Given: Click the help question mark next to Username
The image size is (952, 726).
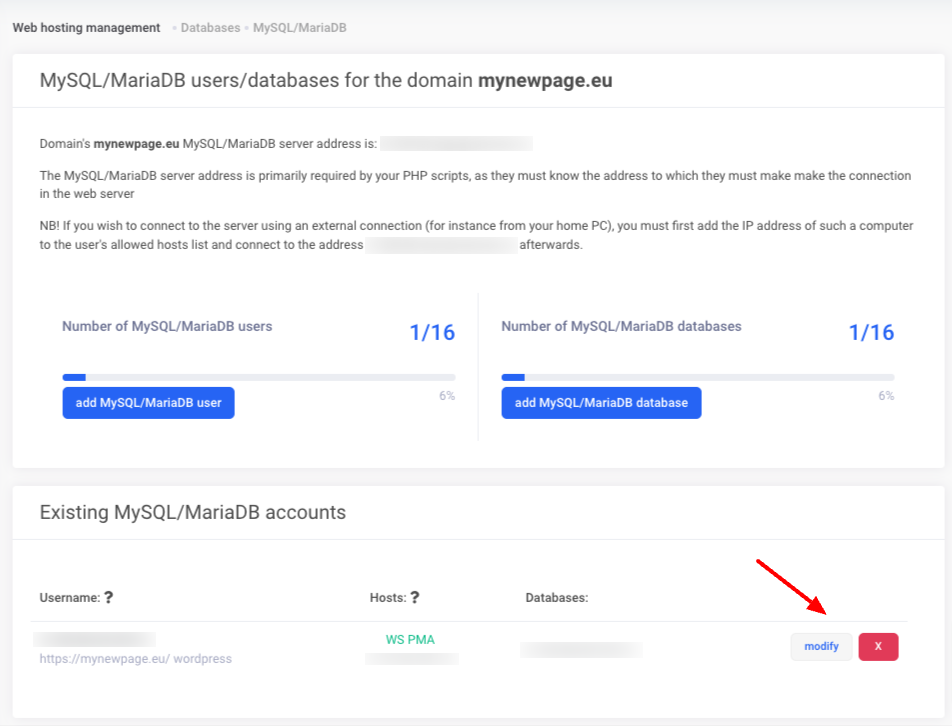Looking at the screenshot, I should pyautogui.click(x=108, y=598).
